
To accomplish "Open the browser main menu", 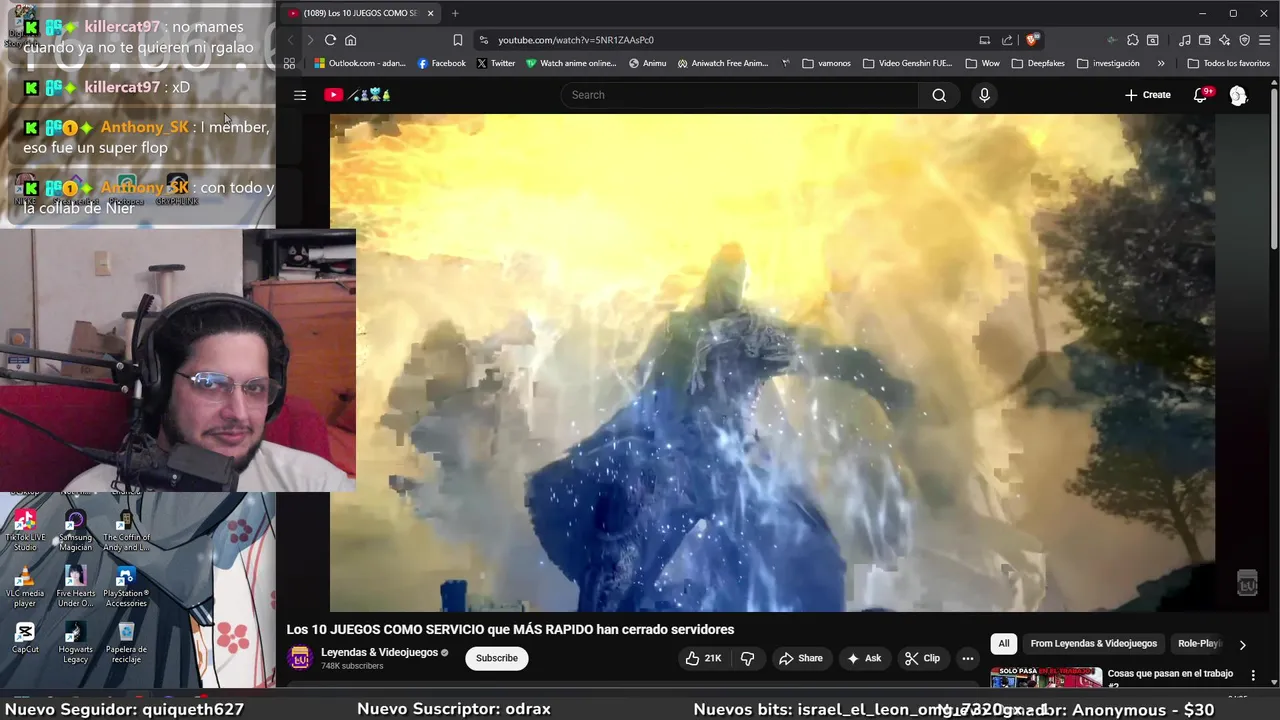I will [x=1265, y=40].
